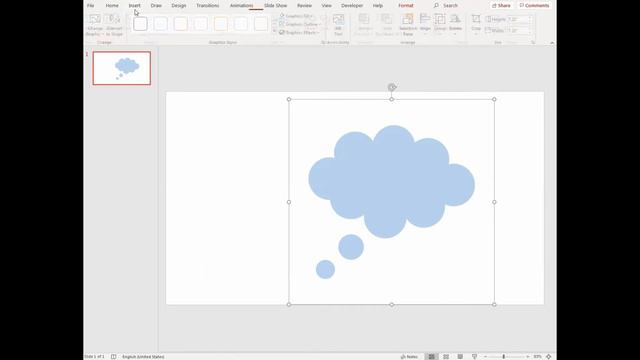Select slide 1 thumbnail

tap(122, 68)
